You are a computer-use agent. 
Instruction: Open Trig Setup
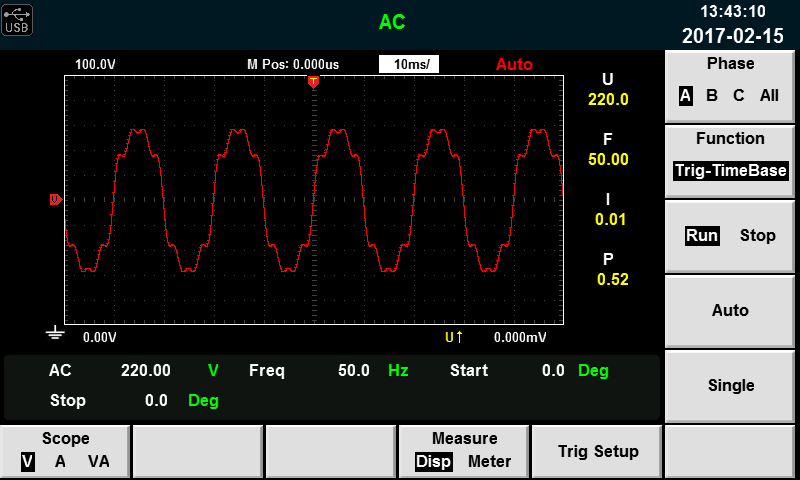click(x=597, y=452)
